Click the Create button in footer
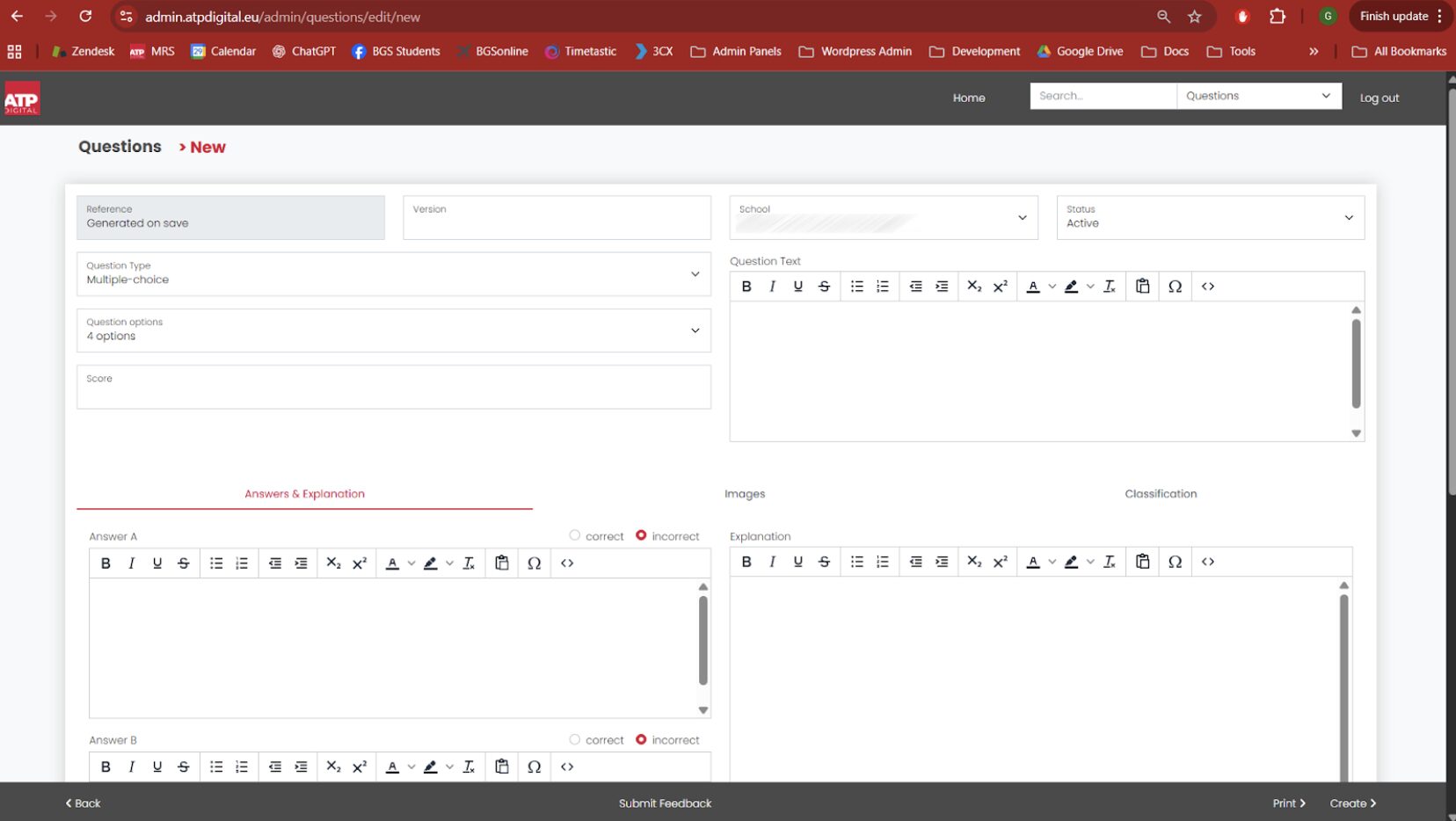 click(1352, 803)
